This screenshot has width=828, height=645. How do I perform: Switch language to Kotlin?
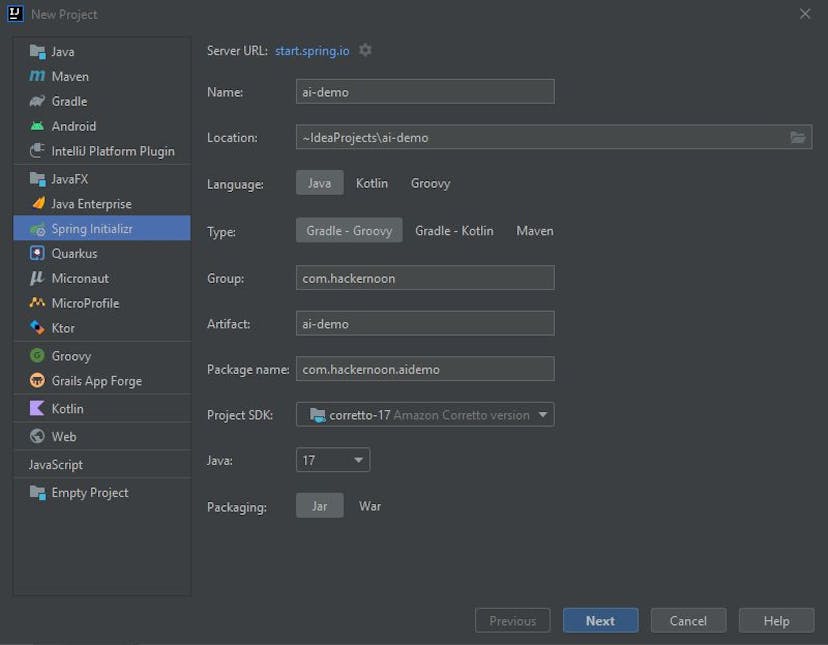pos(371,183)
